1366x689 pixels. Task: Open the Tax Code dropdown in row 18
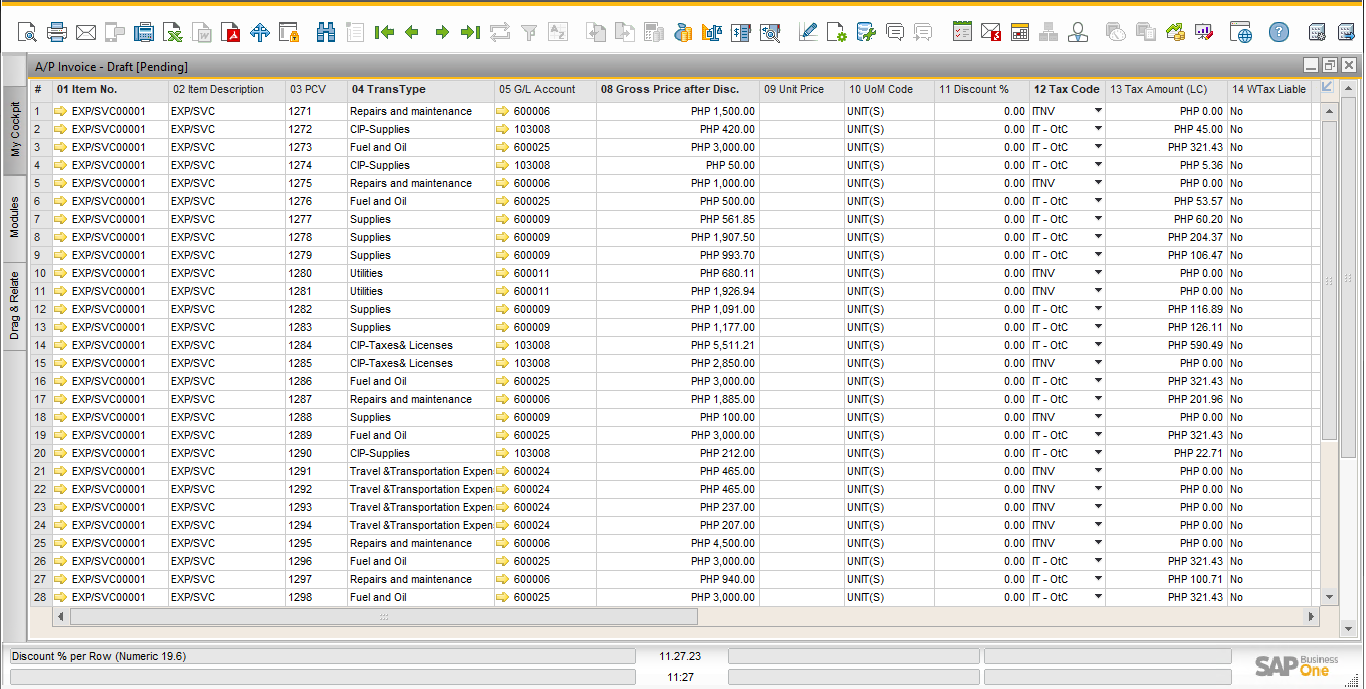pyautogui.click(x=1098, y=417)
